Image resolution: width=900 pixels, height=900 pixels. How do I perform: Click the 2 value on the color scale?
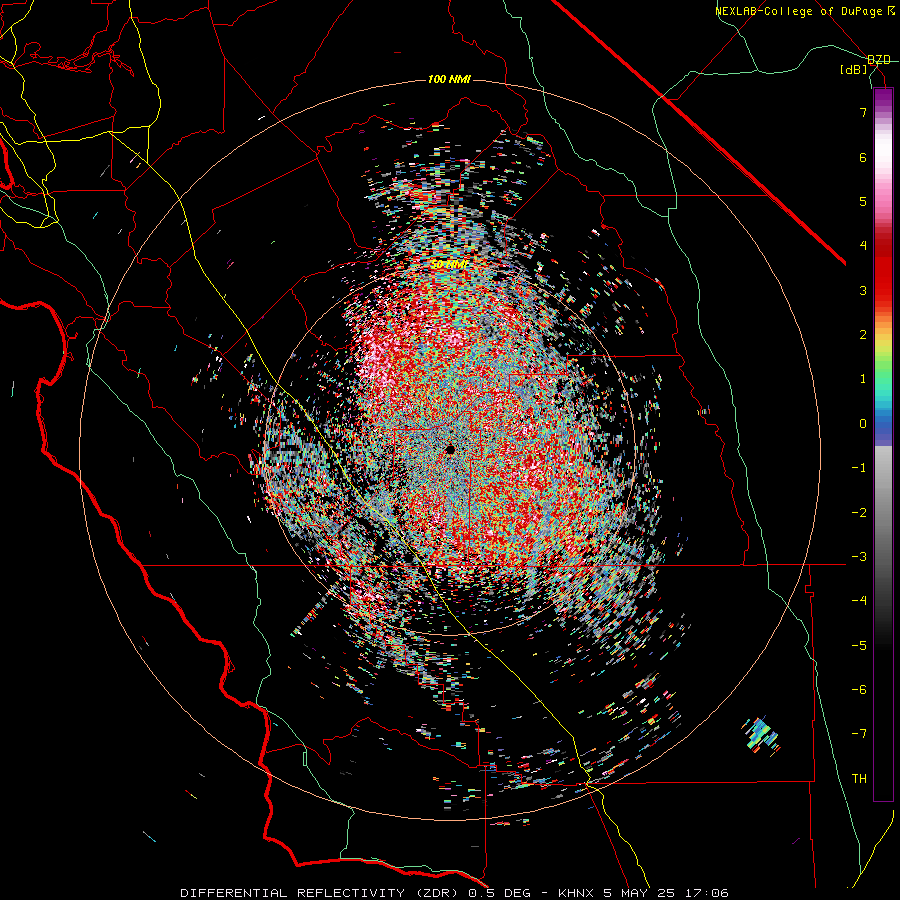tap(863, 335)
